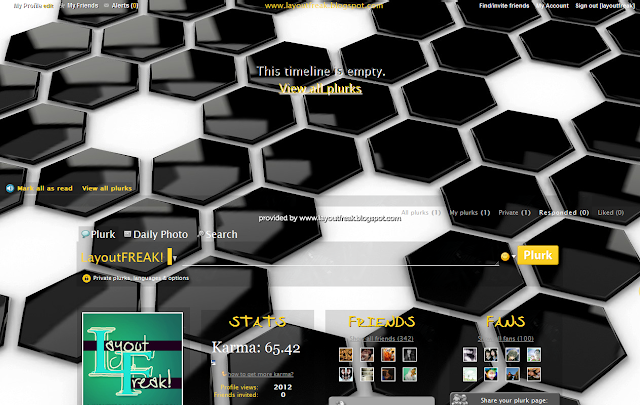Viewport: 640px width, 405px height.
Task: Open third fan avatar in bottom row
Action: (513, 374)
